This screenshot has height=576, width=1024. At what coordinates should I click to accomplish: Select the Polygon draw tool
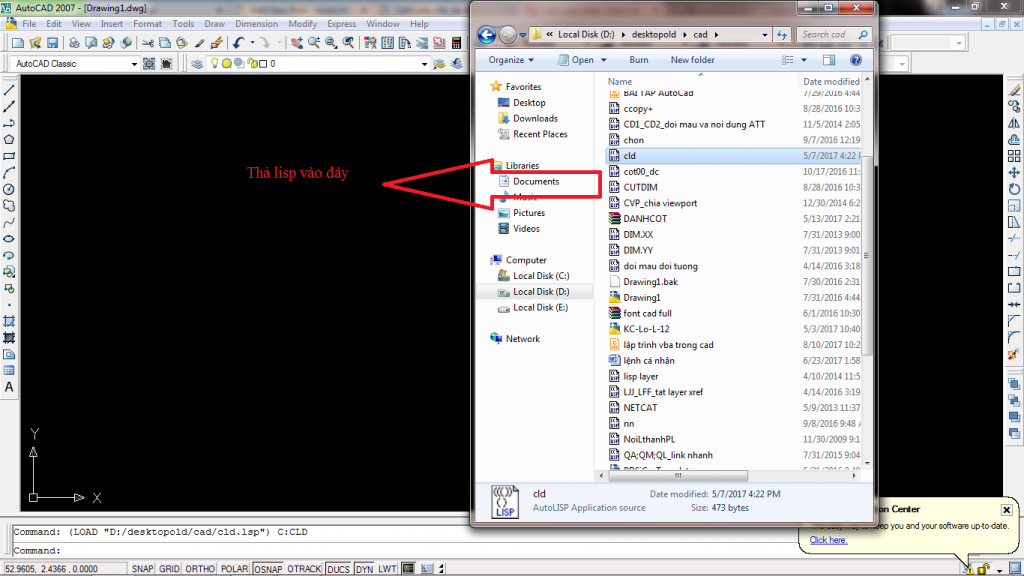9,140
